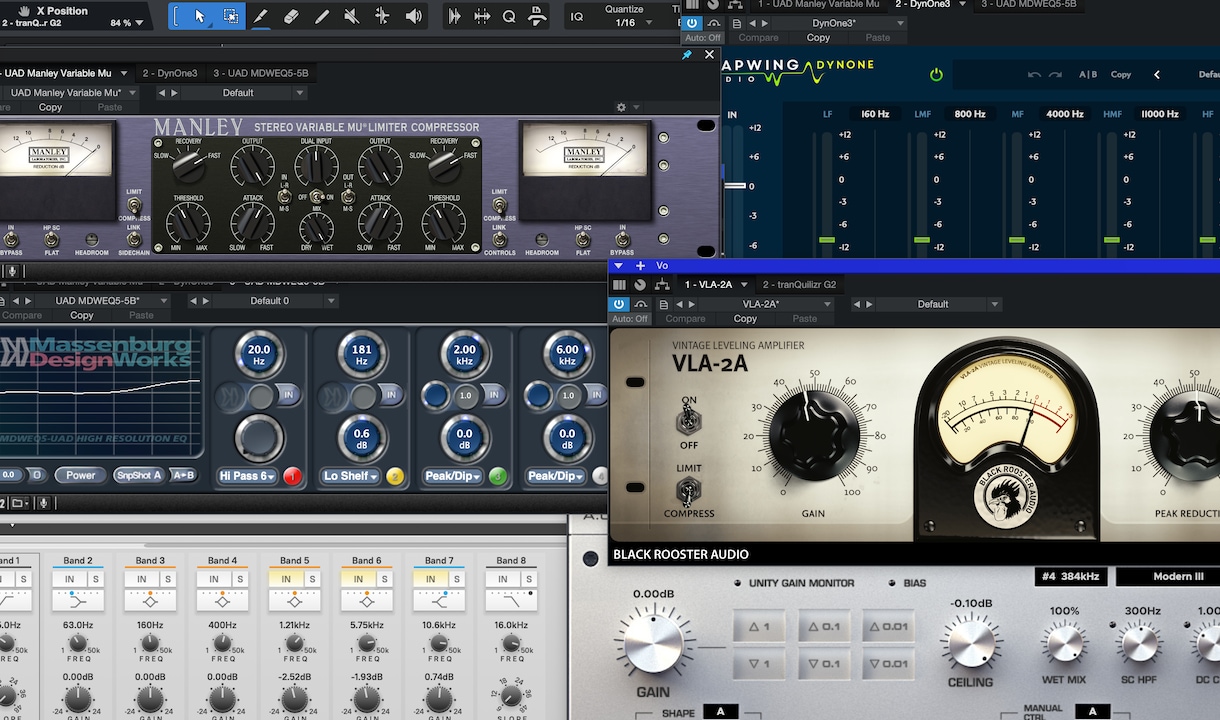Click the IQ input quantize button
Image resolution: width=1220 pixels, height=720 pixels.
click(577, 16)
